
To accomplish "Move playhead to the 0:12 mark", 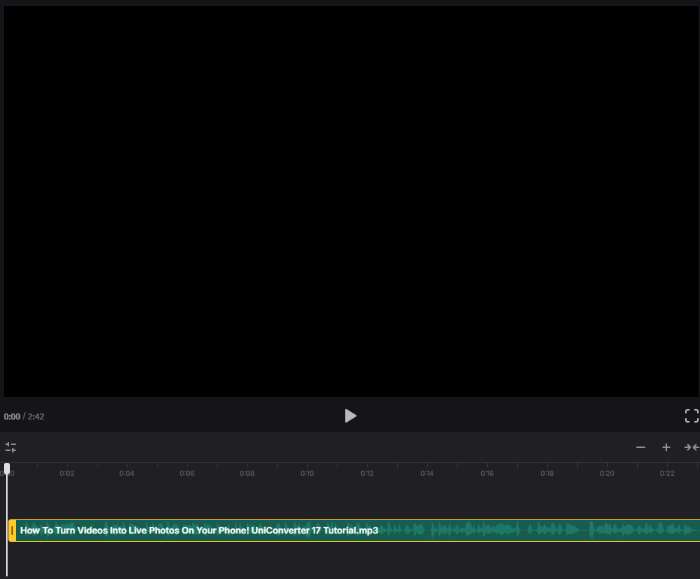I will coord(367,473).
